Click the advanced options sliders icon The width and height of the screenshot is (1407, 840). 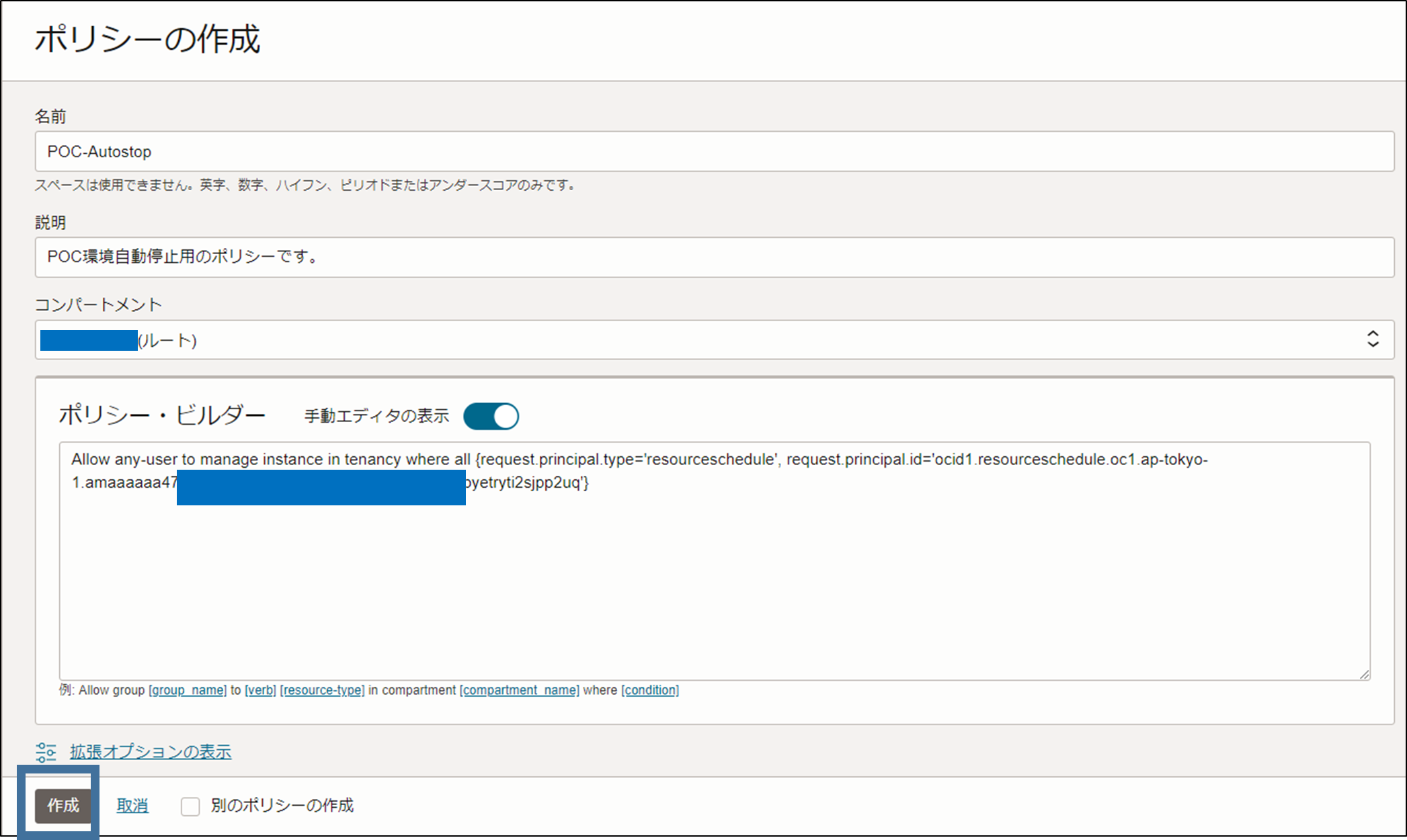pyautogui.click(x=46, y=752)
